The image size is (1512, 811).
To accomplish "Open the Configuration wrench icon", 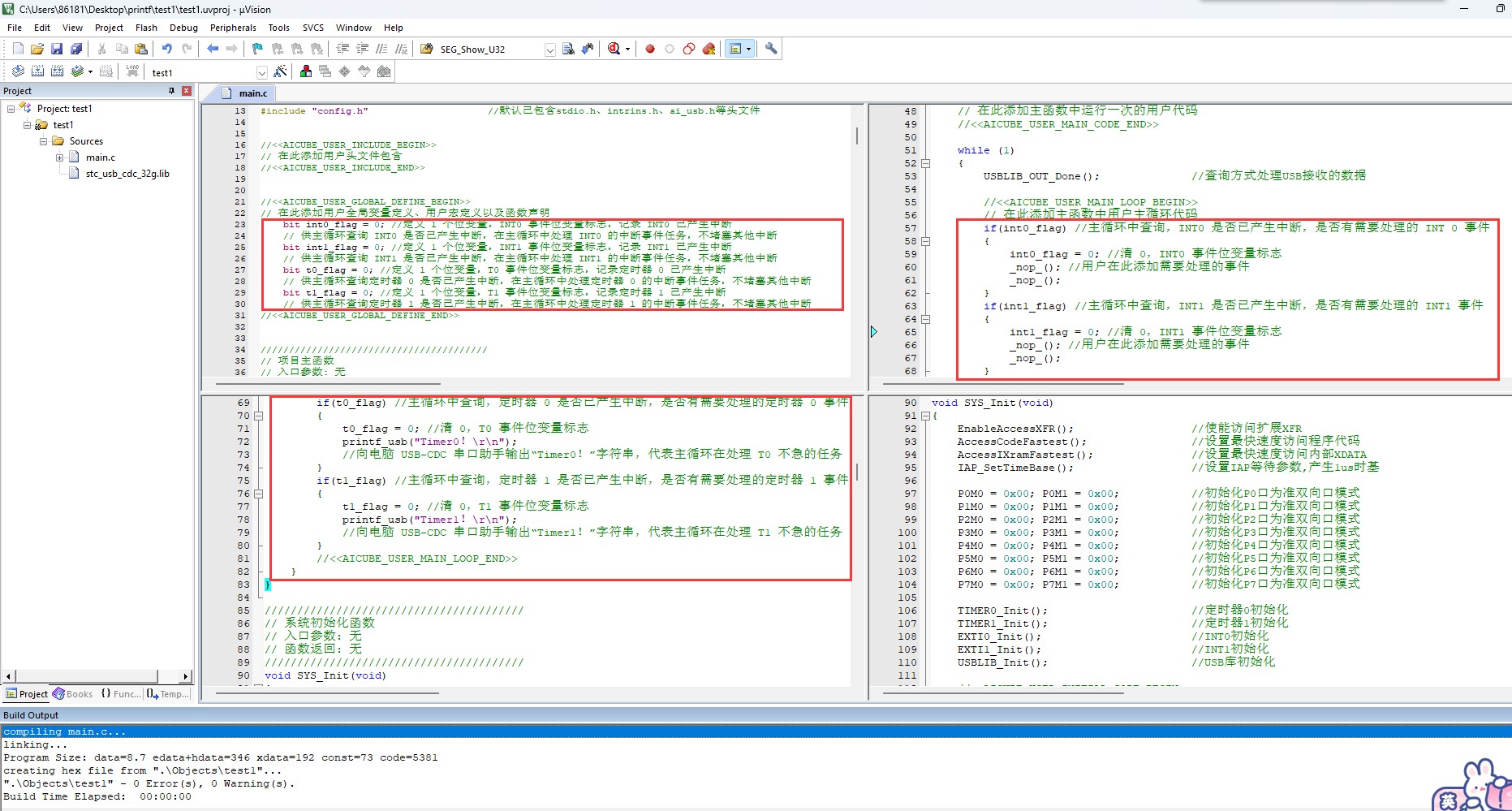I will point(771,49).
